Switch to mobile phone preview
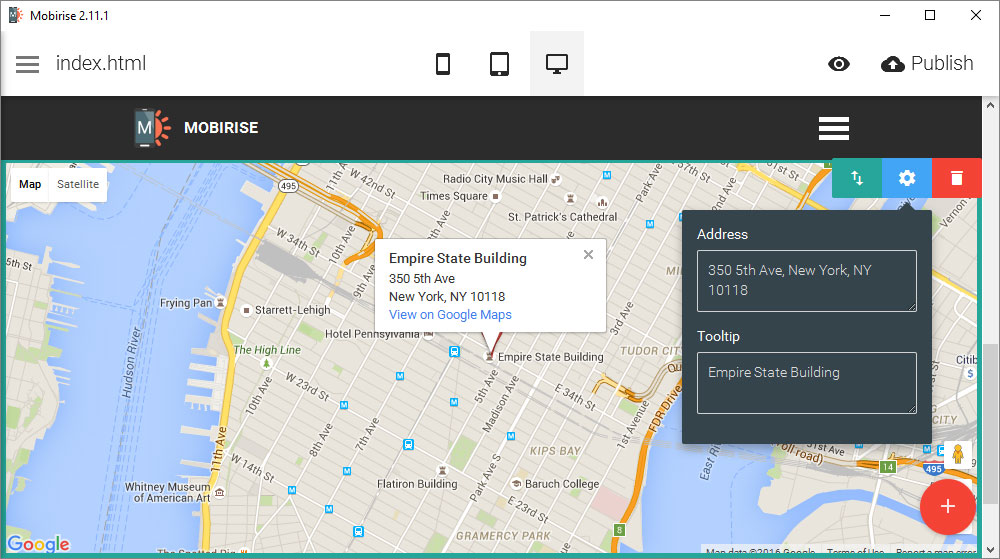Image resolution: width=1000 pixels, height=559 pixels. click(443, 64)
